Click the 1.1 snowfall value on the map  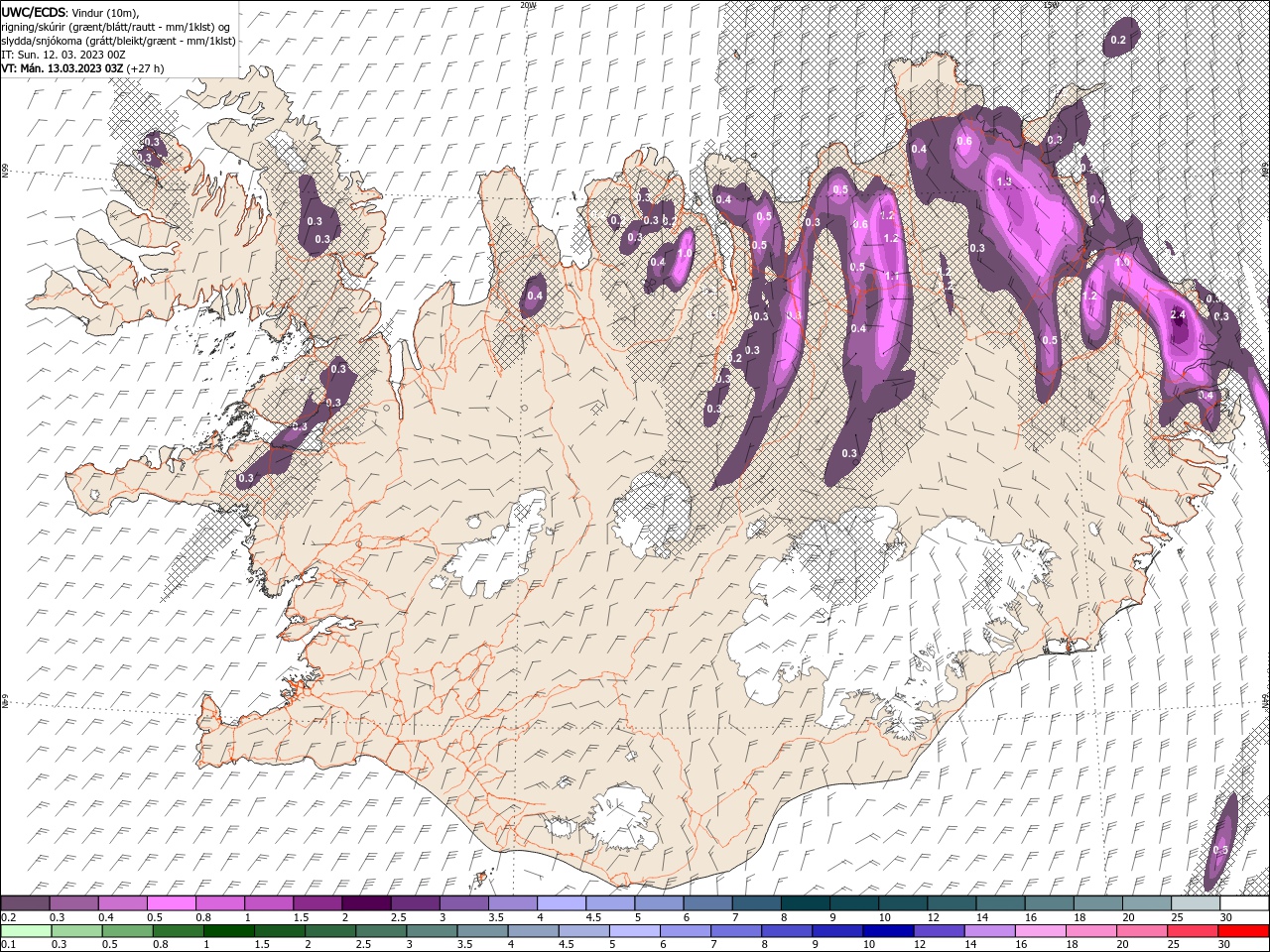click(892, 277)
